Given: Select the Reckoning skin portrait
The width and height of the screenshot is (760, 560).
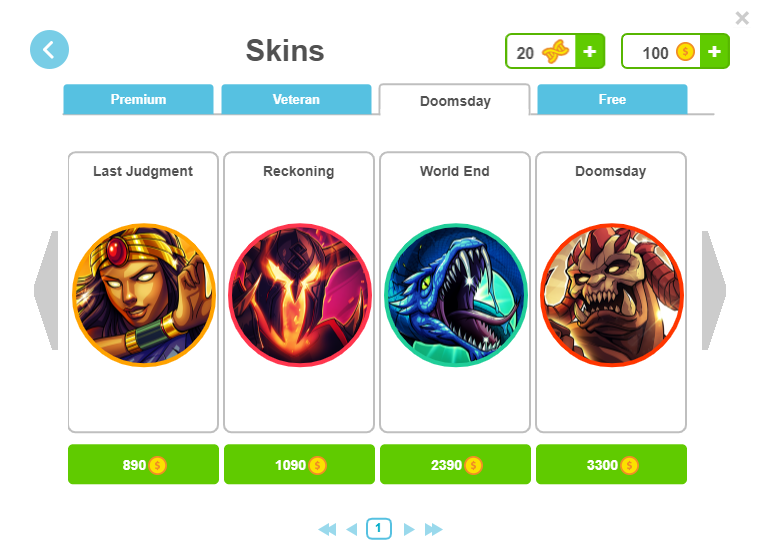Looking at the screenshot, I should pyautogui.click(x=300, y=295).
